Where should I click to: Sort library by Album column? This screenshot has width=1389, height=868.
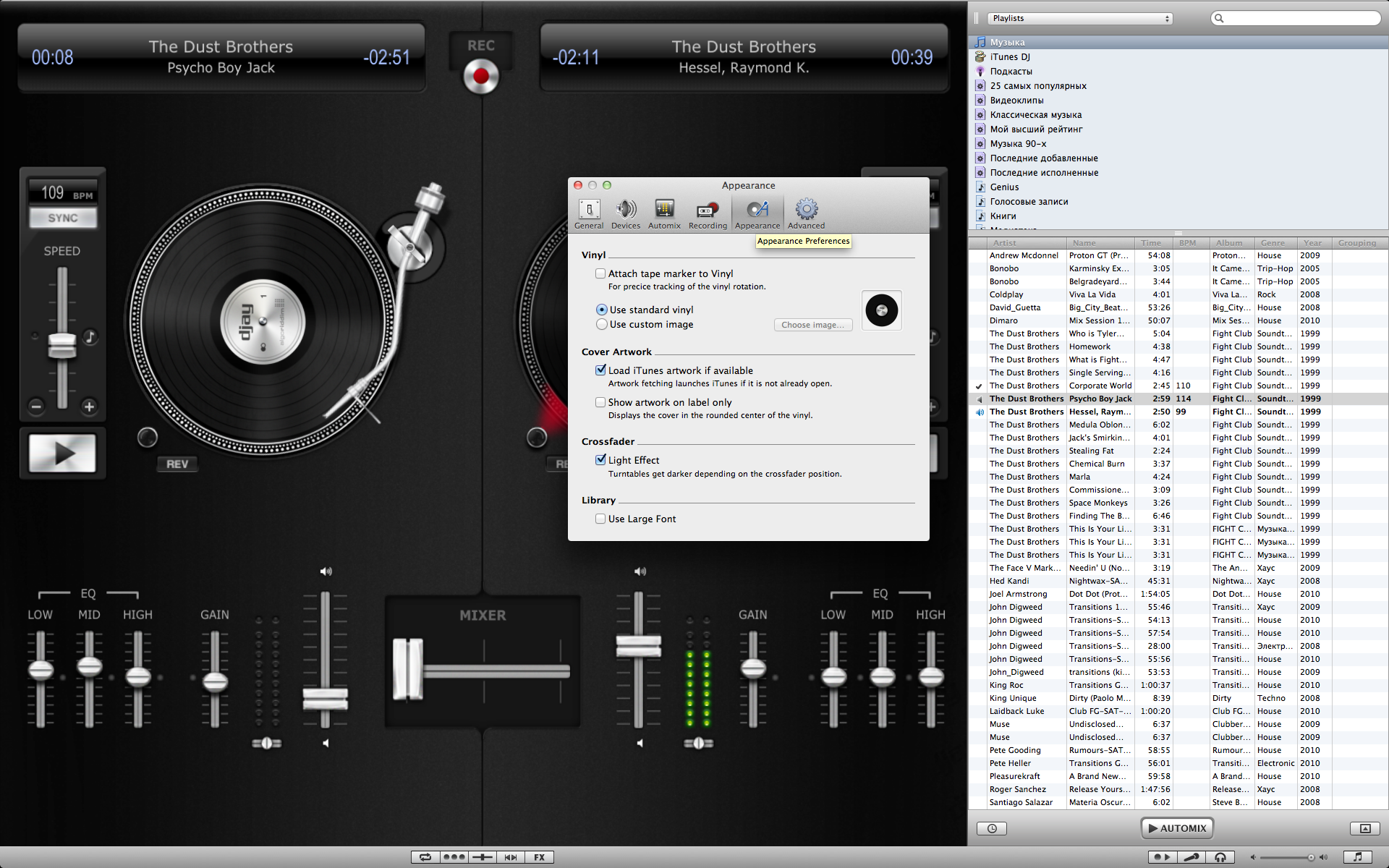point(1231,243)
